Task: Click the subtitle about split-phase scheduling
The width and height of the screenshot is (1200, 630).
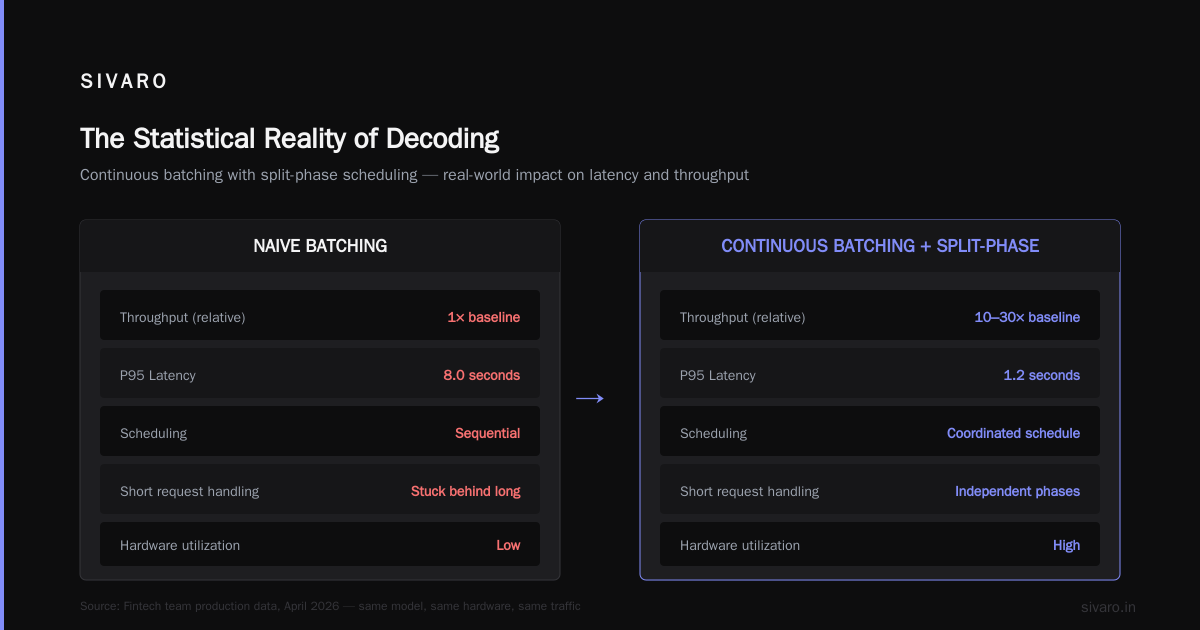Action: tap(414, 175)
